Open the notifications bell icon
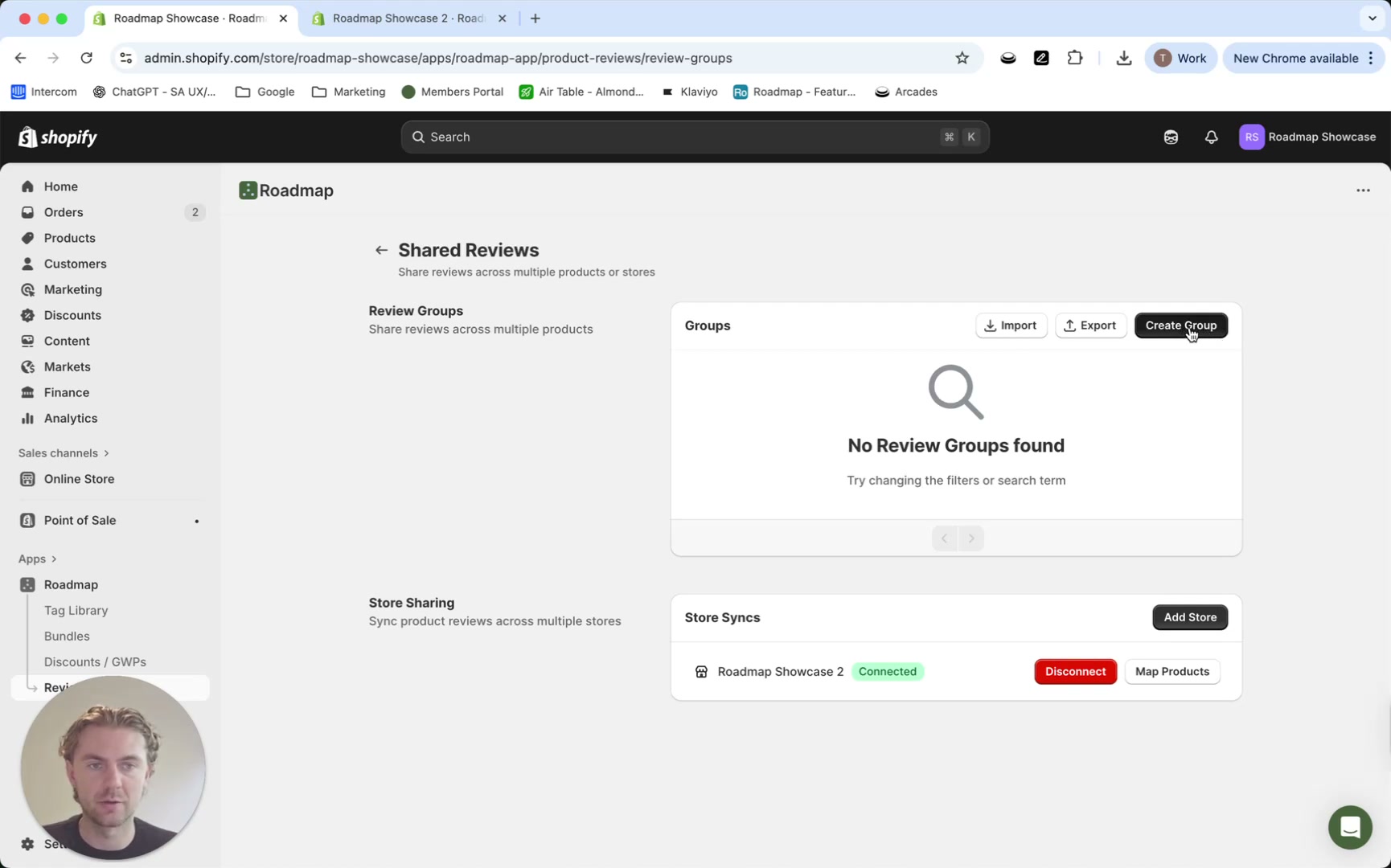 (1211, 137)
